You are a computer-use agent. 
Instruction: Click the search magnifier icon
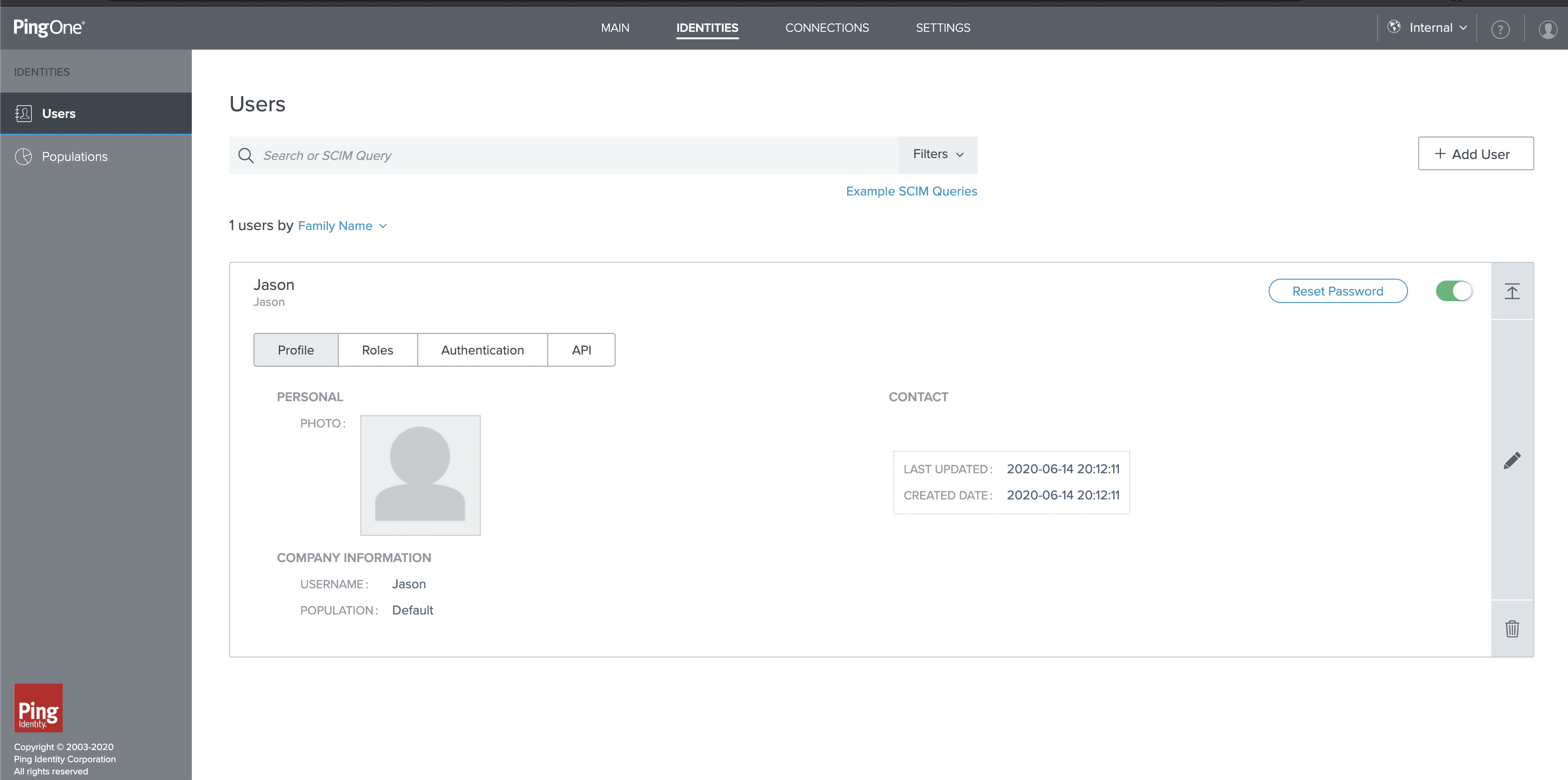click(246, 155)
